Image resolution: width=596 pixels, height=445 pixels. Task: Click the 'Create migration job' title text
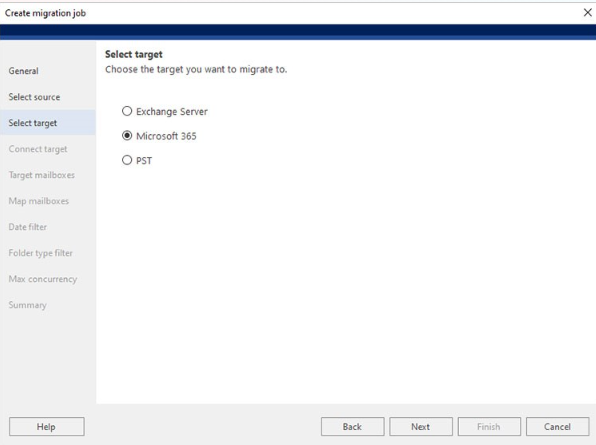coord(45,13)
